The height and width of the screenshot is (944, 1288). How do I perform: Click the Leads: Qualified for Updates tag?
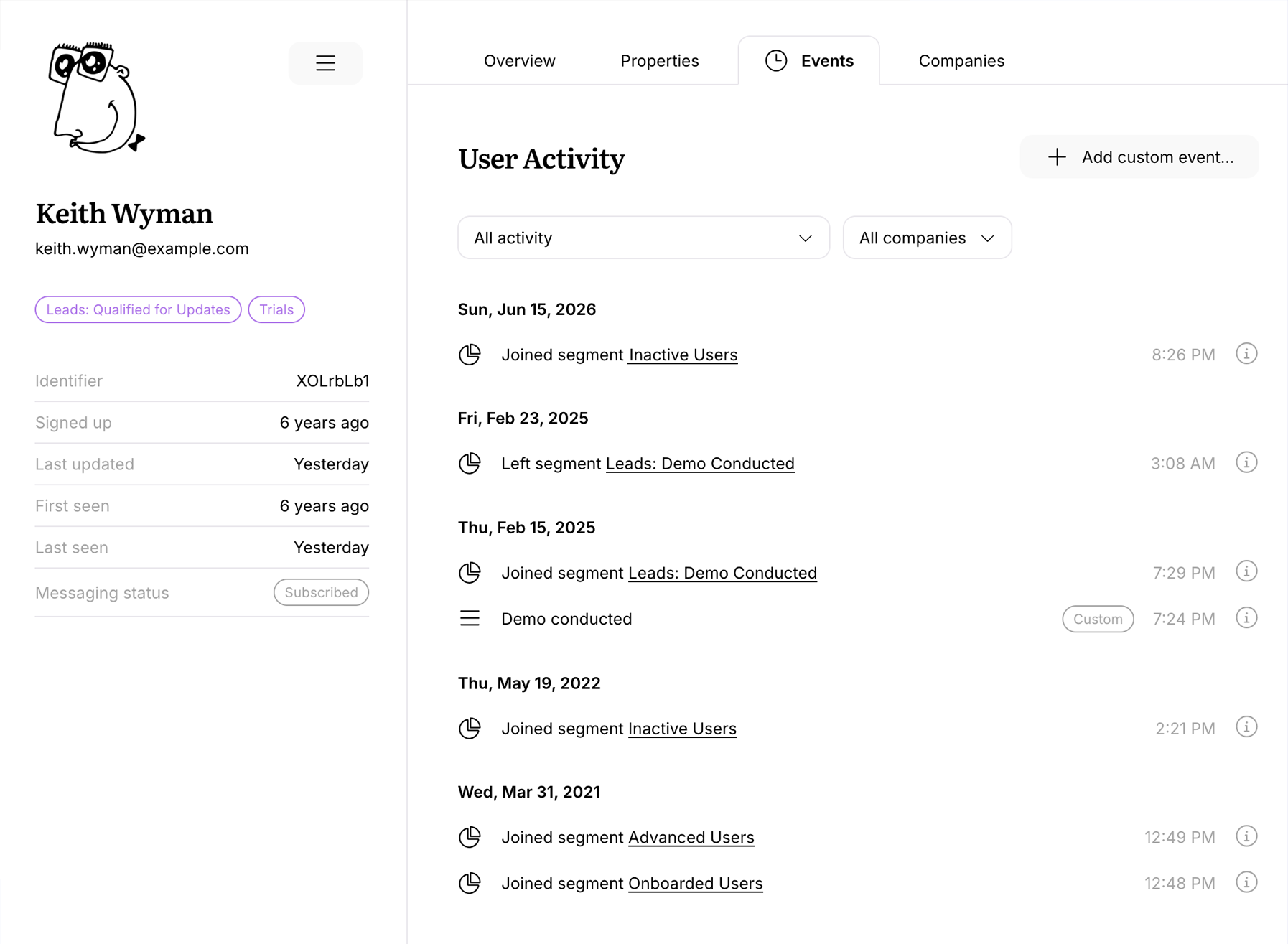click(x=138, y=309)
